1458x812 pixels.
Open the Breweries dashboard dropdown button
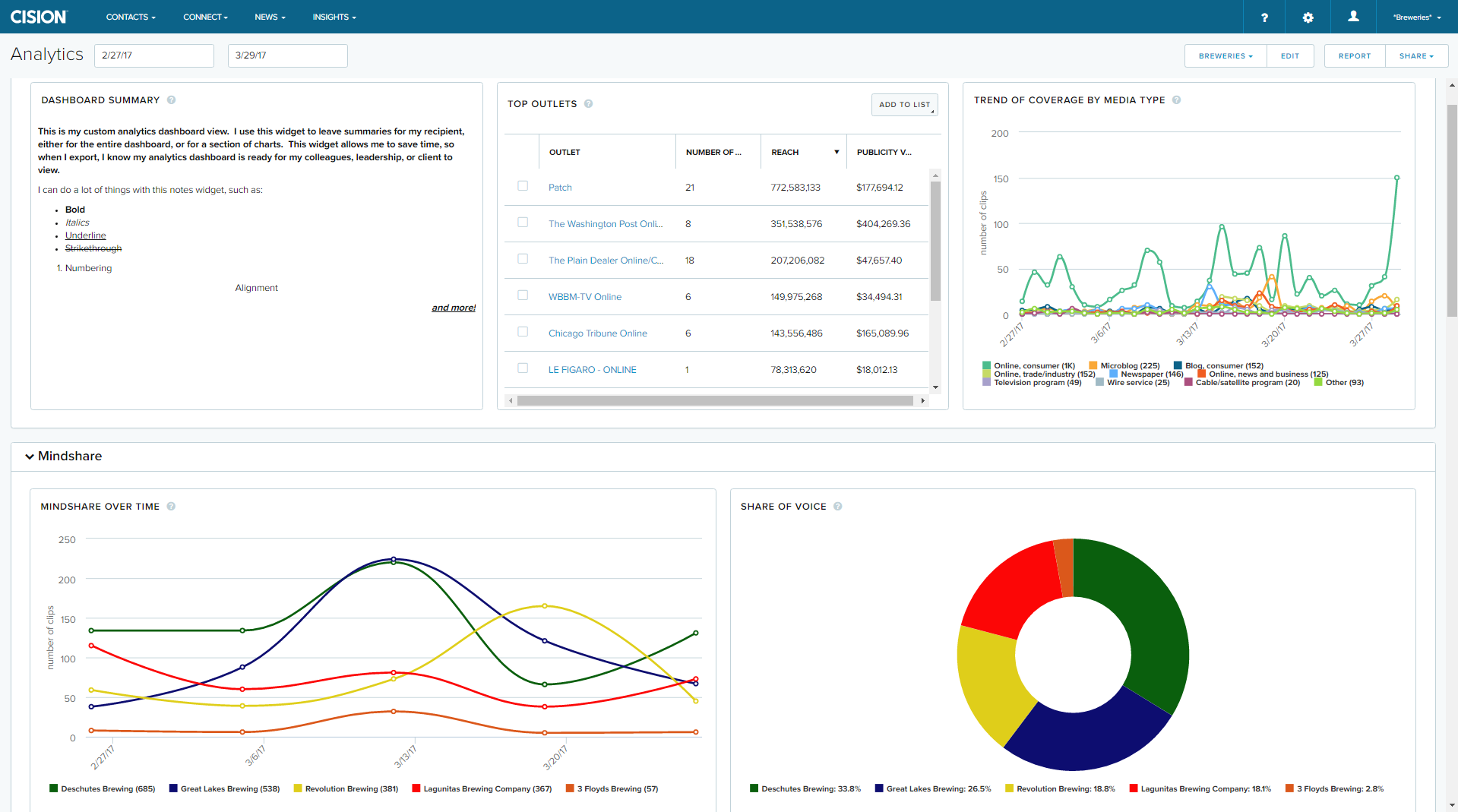[1225, 56]
